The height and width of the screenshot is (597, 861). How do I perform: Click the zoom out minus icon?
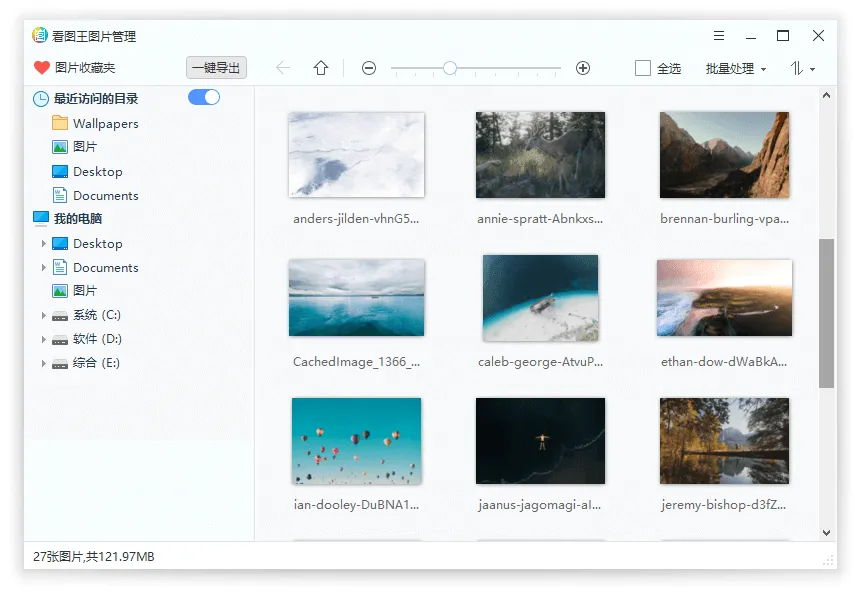[369, 68]
